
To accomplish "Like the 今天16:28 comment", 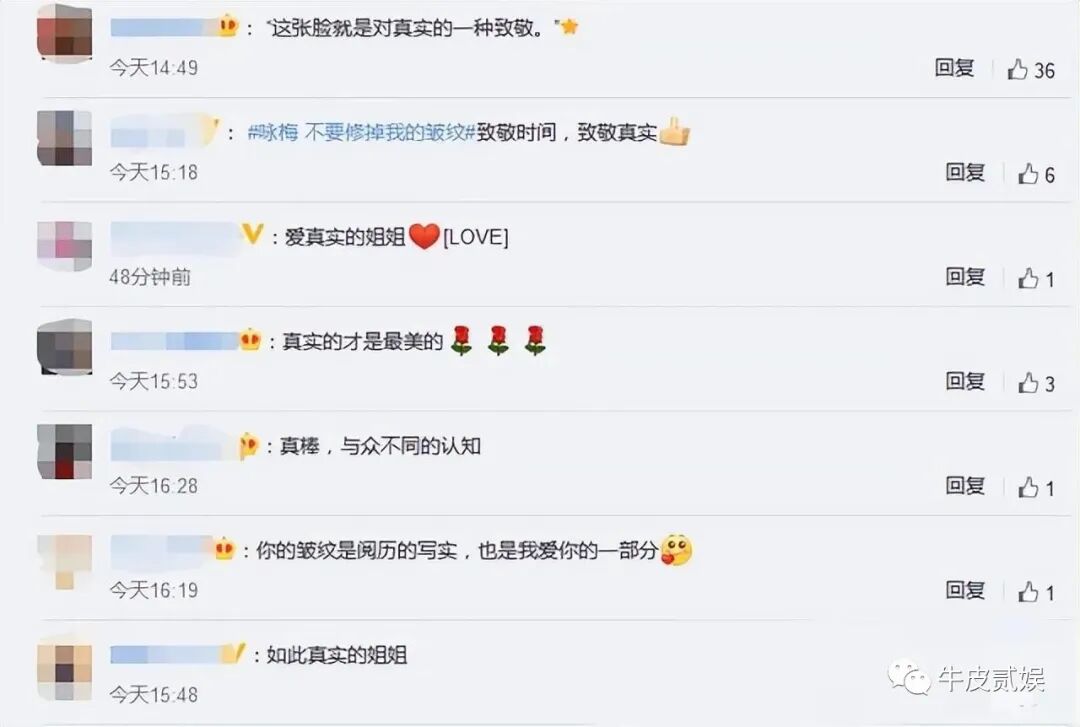I will 1028,488.
